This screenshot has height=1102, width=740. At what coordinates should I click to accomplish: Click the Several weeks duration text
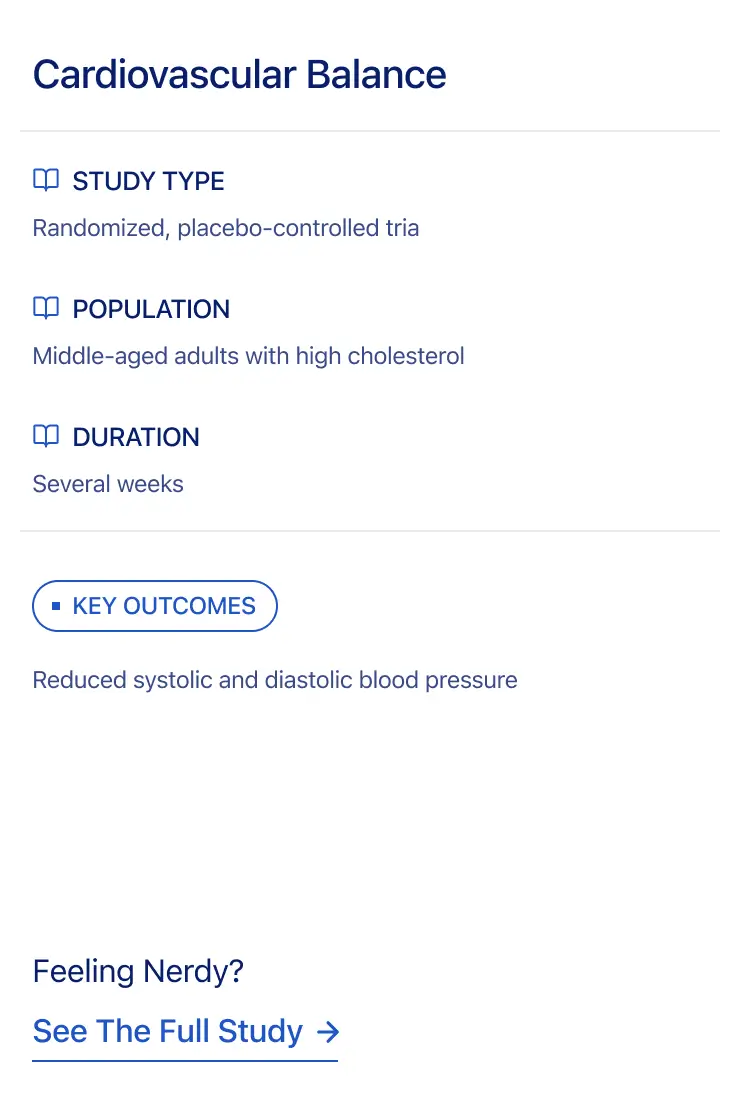(x=108, y=484)
